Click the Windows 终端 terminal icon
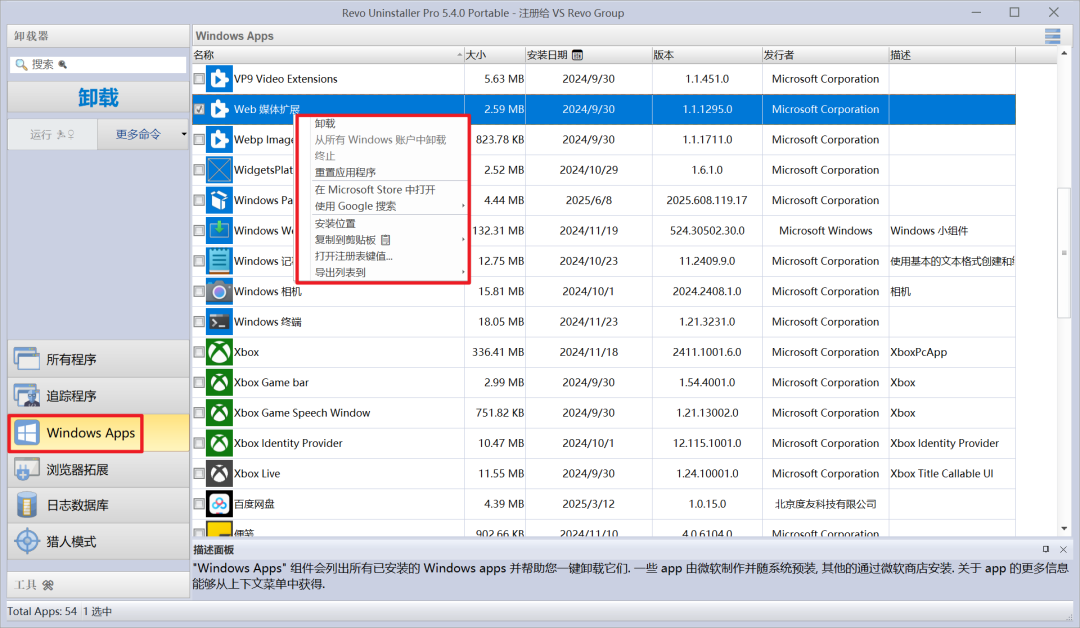 click(219, 322)
